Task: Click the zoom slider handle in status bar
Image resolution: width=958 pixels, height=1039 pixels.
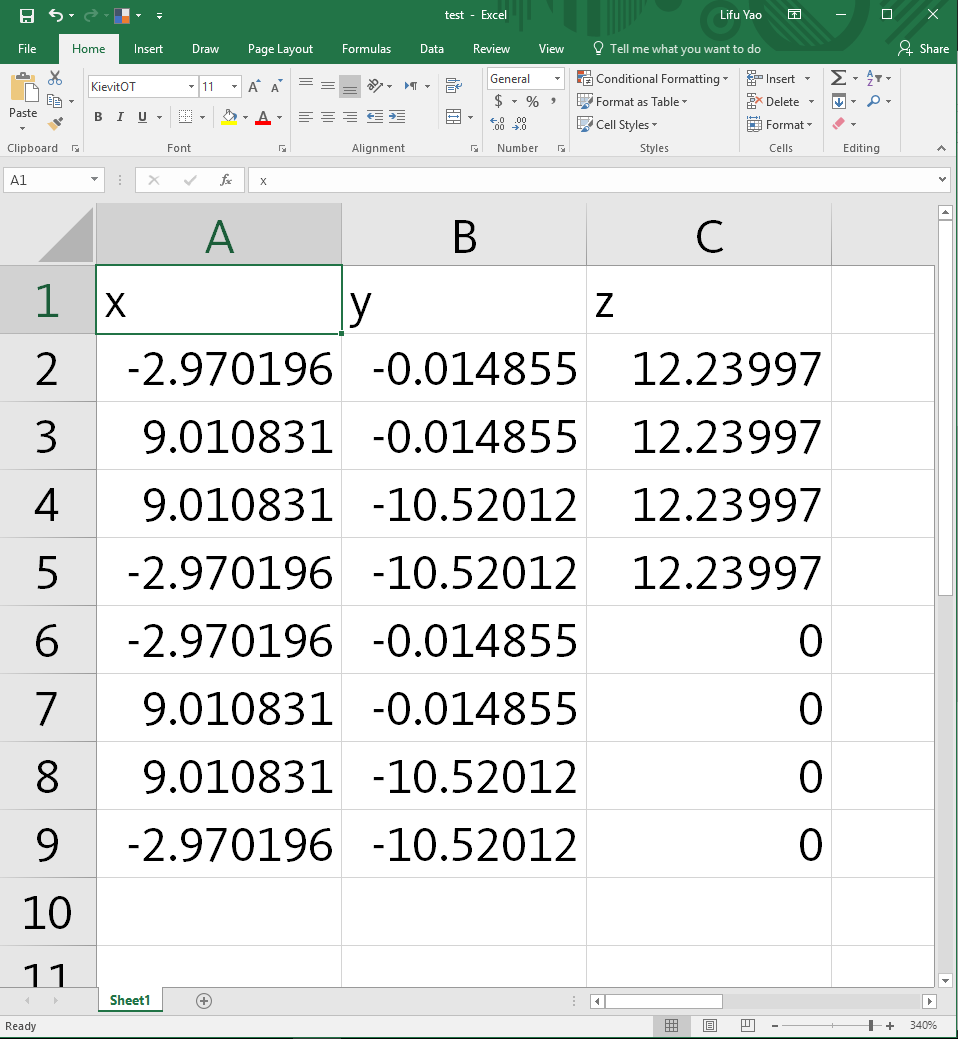Action: (x=871, y=1026)
